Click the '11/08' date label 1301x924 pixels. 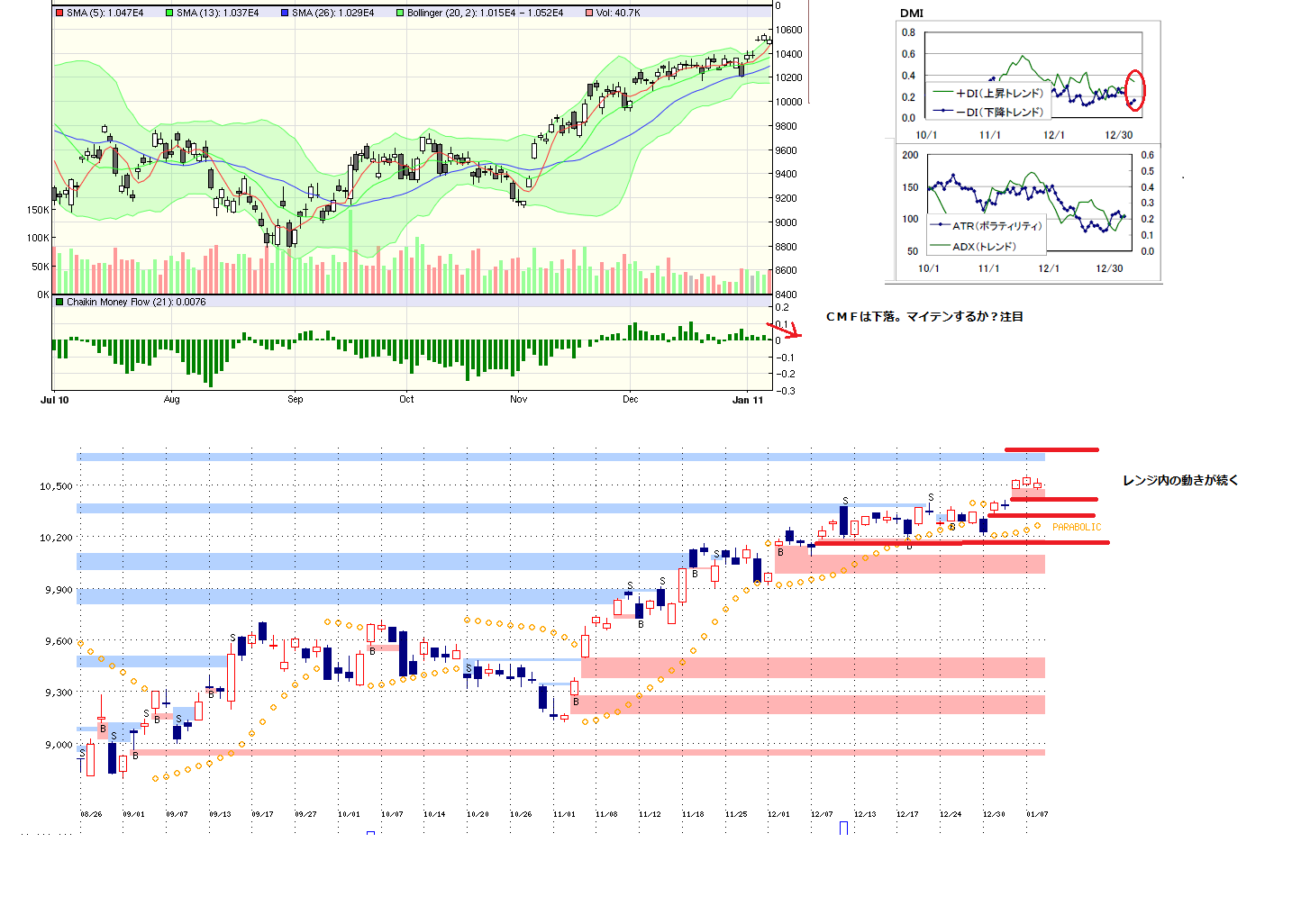click(x=606, y=814)
